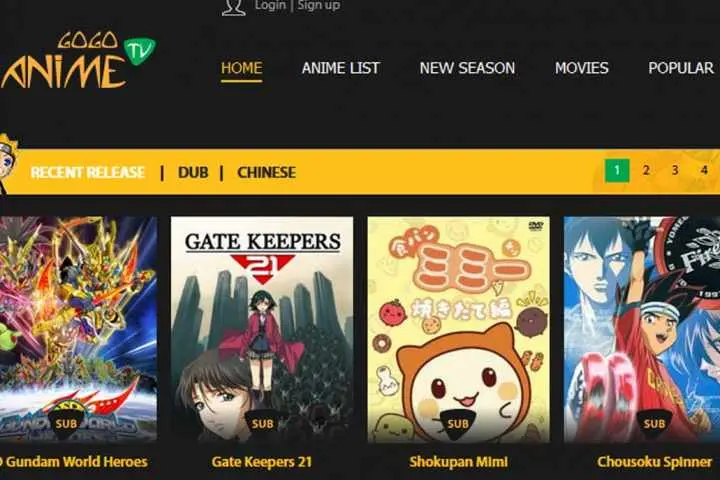Click the SUB badge on Gundam World Heroes
The image size is (720, 480).
[66, 424]
